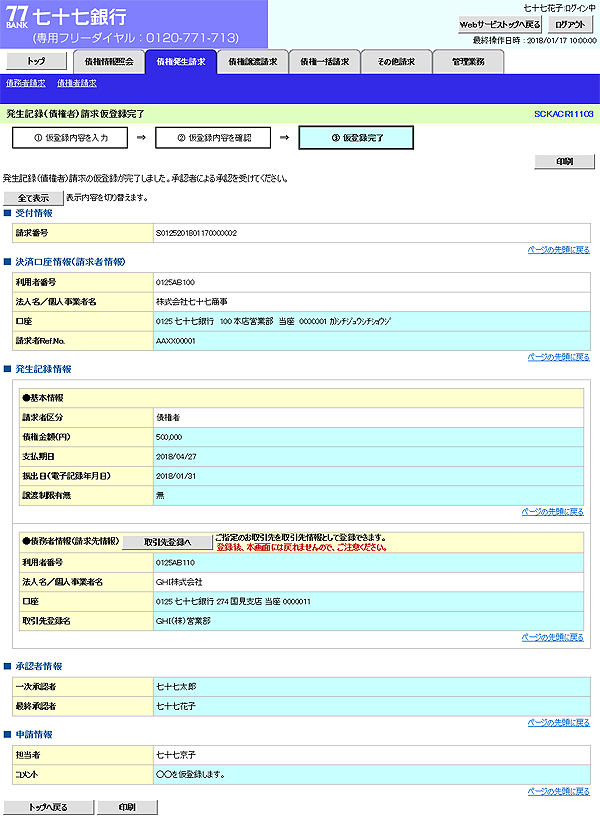The height and width of the screenshot is (823, 600).
Task: Click ページの先頭に戻る under 債務者情報
Action: click(x=553, y=637)
